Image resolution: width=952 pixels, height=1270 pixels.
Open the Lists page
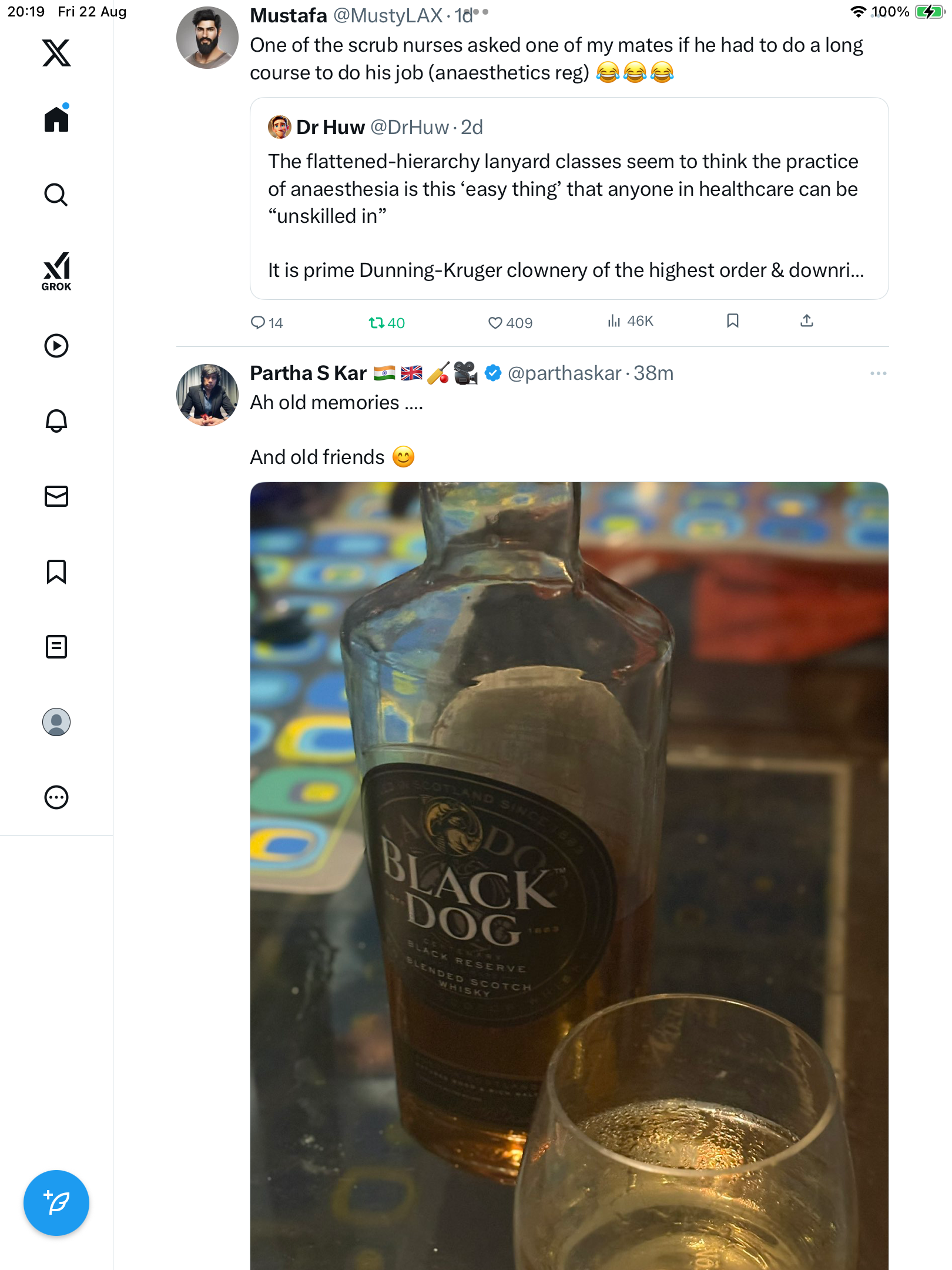(56, 647)
